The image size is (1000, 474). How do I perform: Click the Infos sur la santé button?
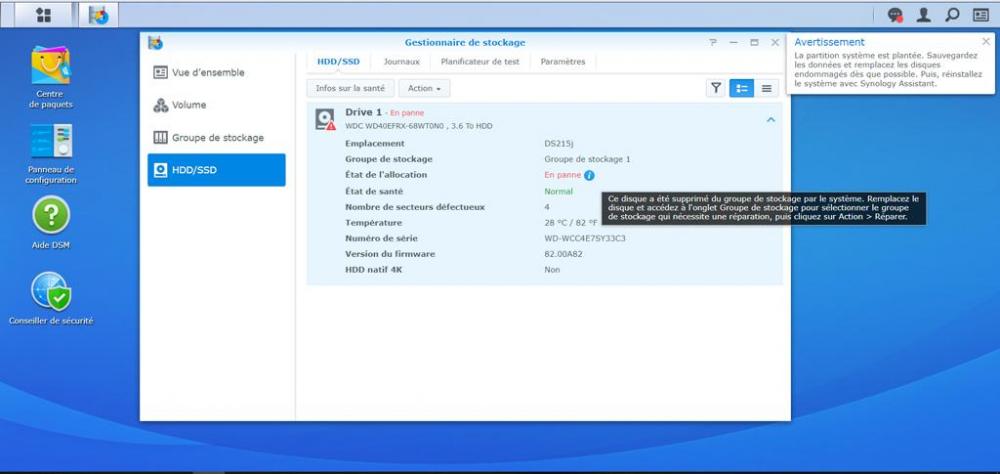click(350, 88)
